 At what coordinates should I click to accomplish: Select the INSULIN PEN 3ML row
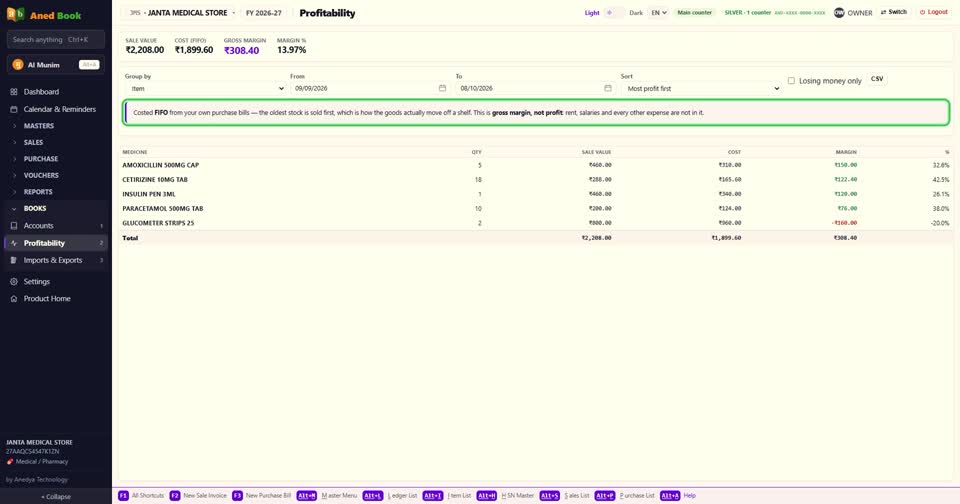[x=536, y=194]
